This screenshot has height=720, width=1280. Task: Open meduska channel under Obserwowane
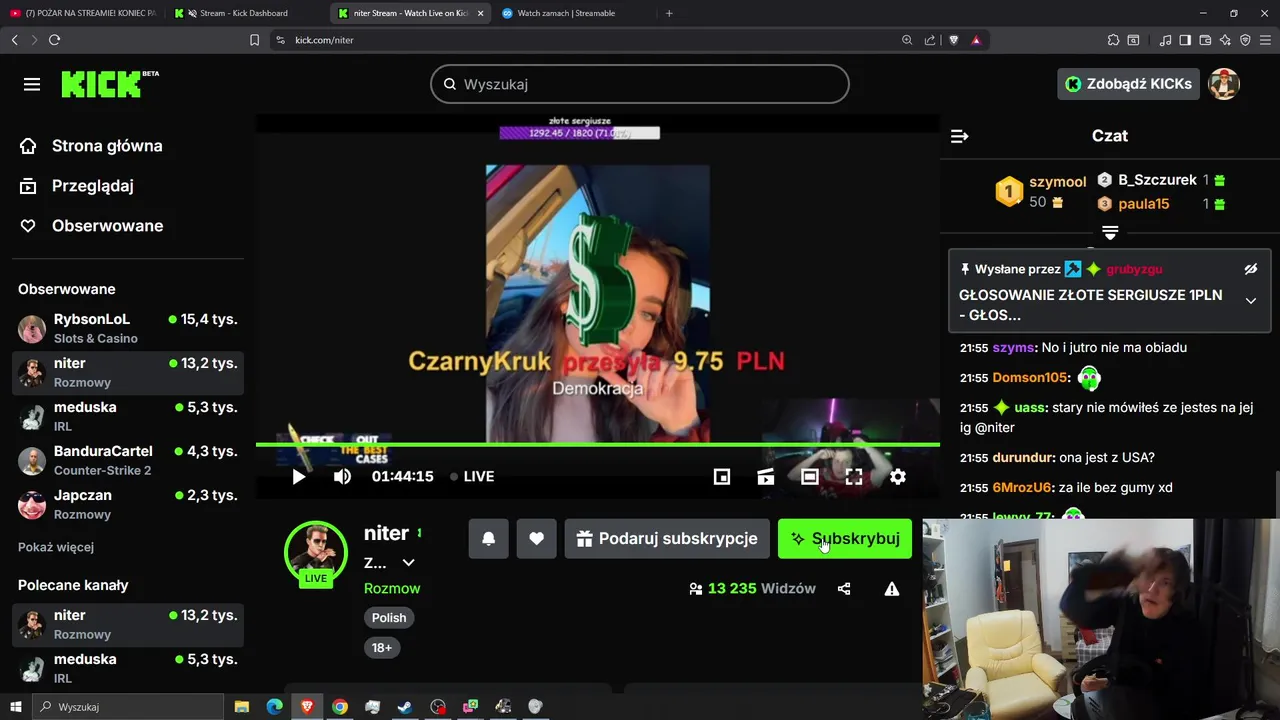pos(128,416)
